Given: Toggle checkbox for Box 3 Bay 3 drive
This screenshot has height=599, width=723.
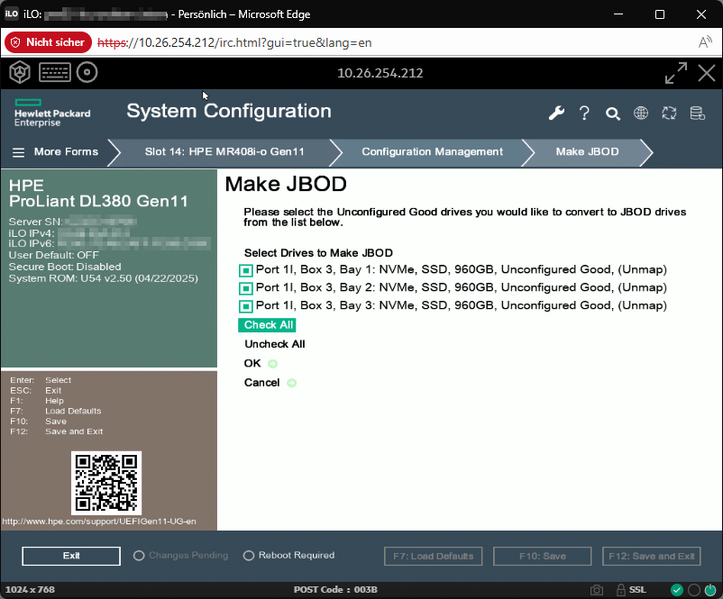Looking at the screenshot, I should (246, 307).
